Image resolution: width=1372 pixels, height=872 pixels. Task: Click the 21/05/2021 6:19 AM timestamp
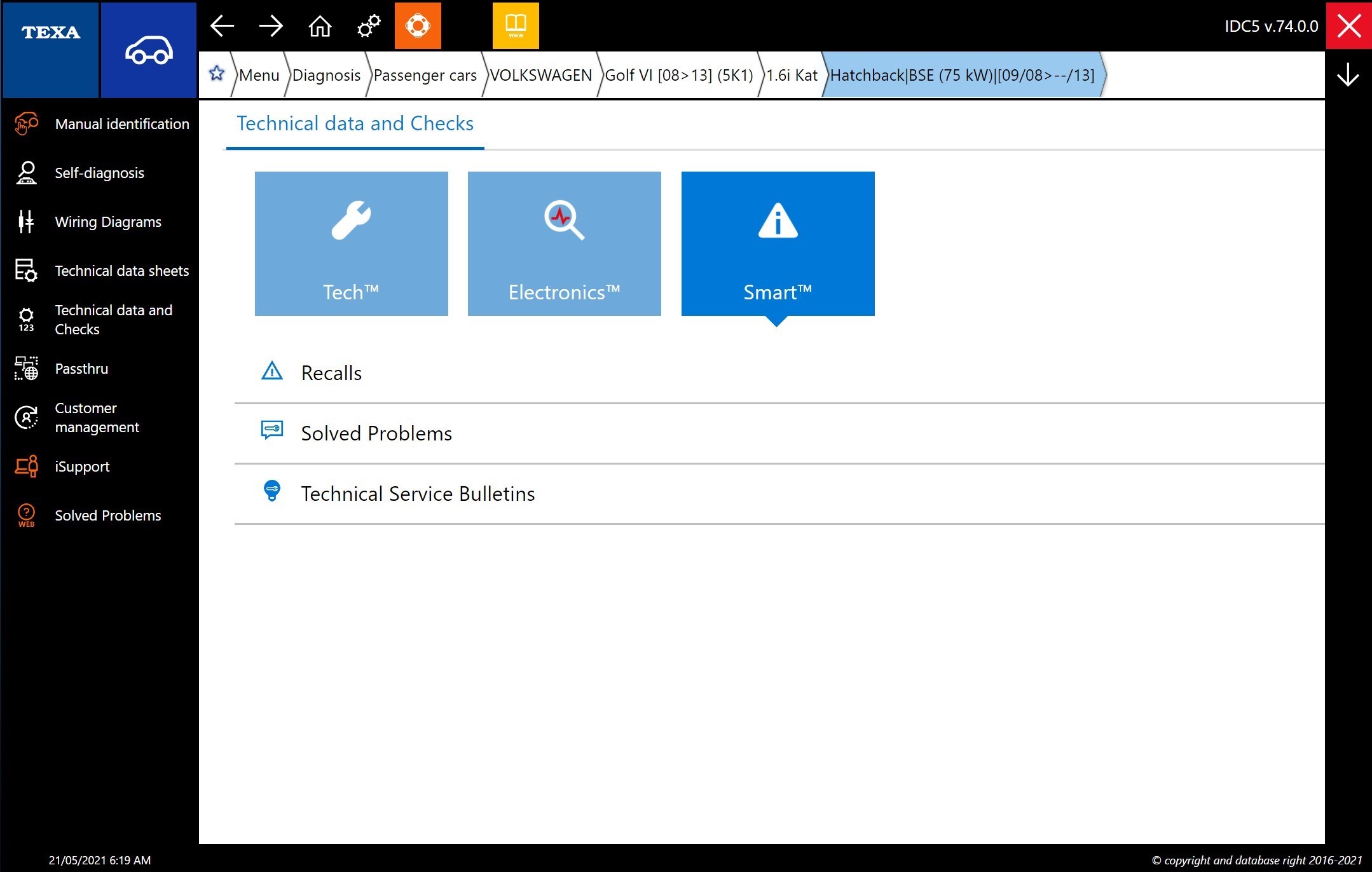point(100,860)
